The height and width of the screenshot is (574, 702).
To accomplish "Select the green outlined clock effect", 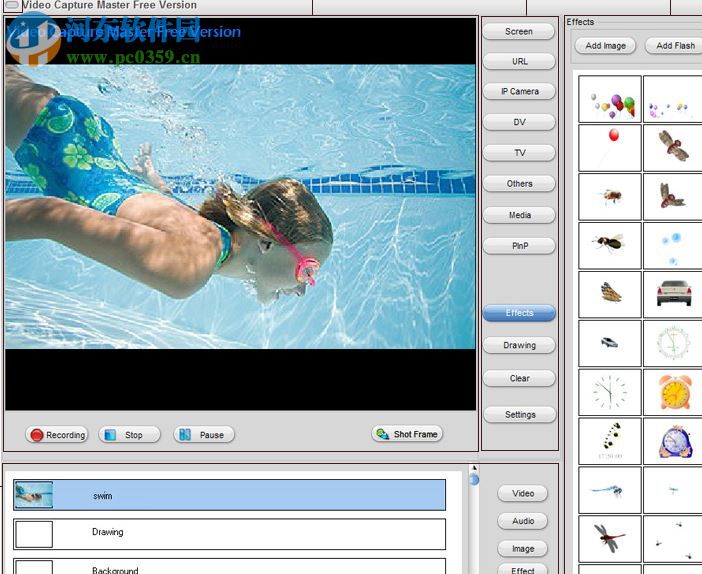I will click(x=673, y=343).
